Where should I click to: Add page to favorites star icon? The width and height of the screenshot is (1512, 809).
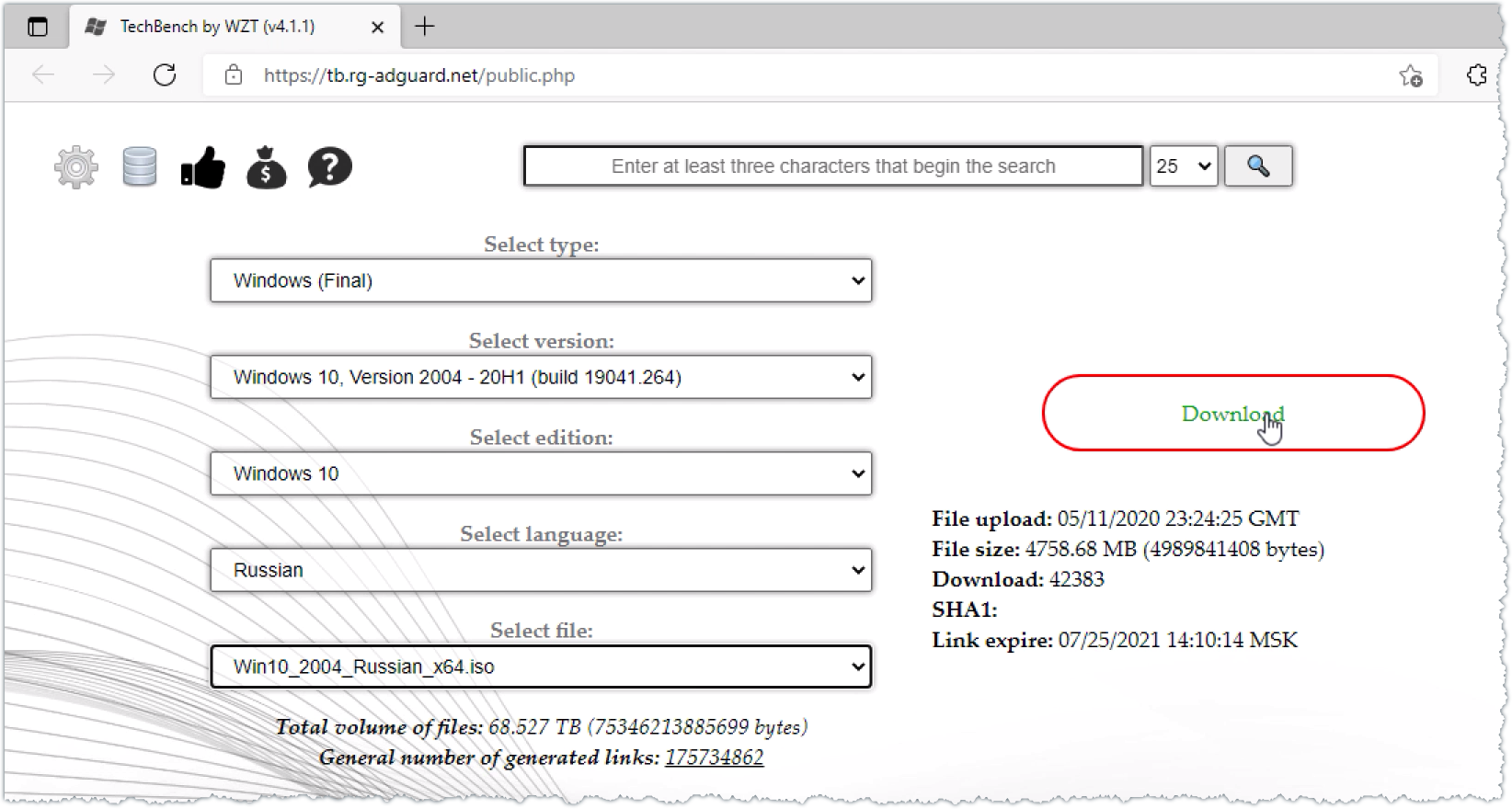pos(1410,75)
